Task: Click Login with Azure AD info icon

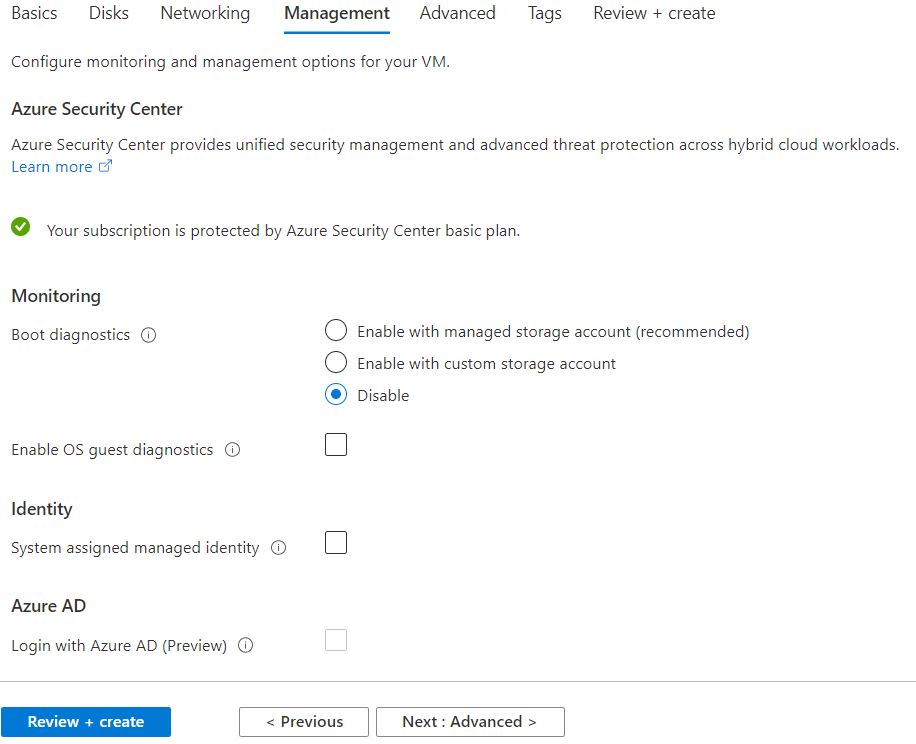Action: coord(246,646)
